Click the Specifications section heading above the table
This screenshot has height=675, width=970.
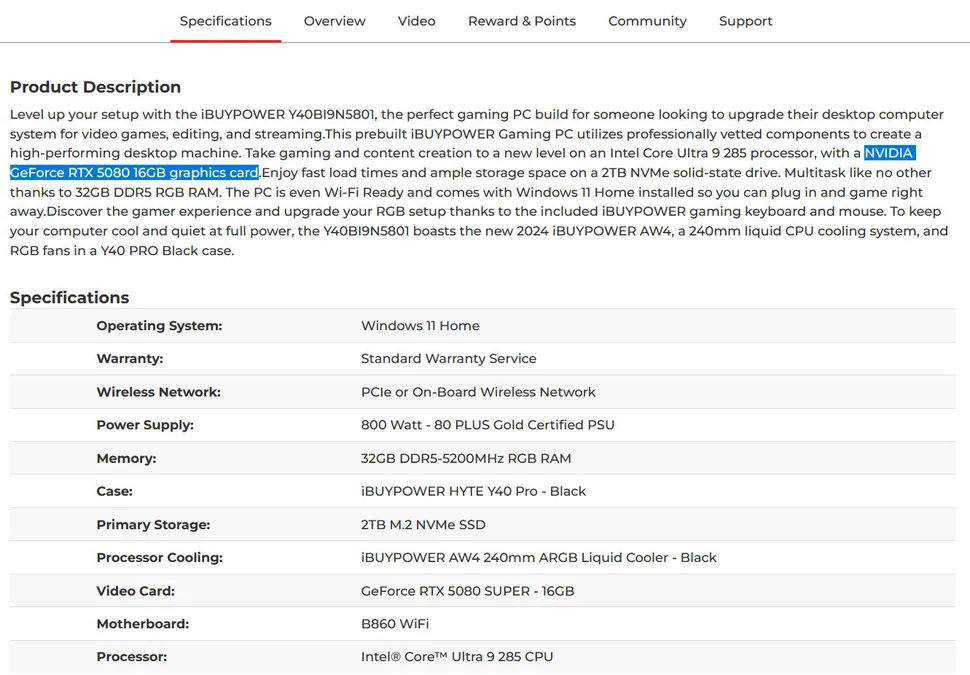click(x=69, y=298)
